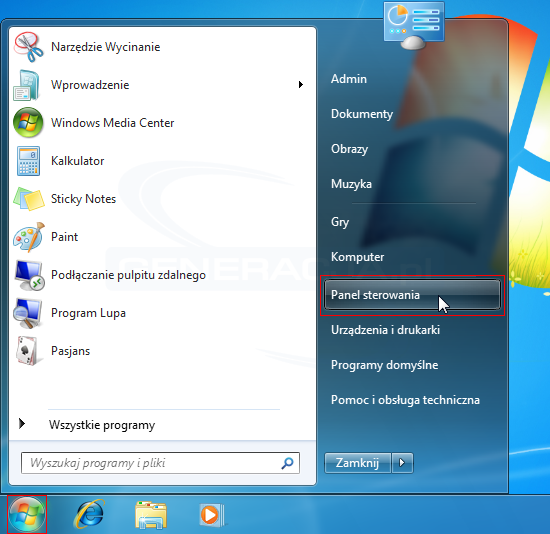Open shutdown options arrow next to Zamknij

point(402,463)
